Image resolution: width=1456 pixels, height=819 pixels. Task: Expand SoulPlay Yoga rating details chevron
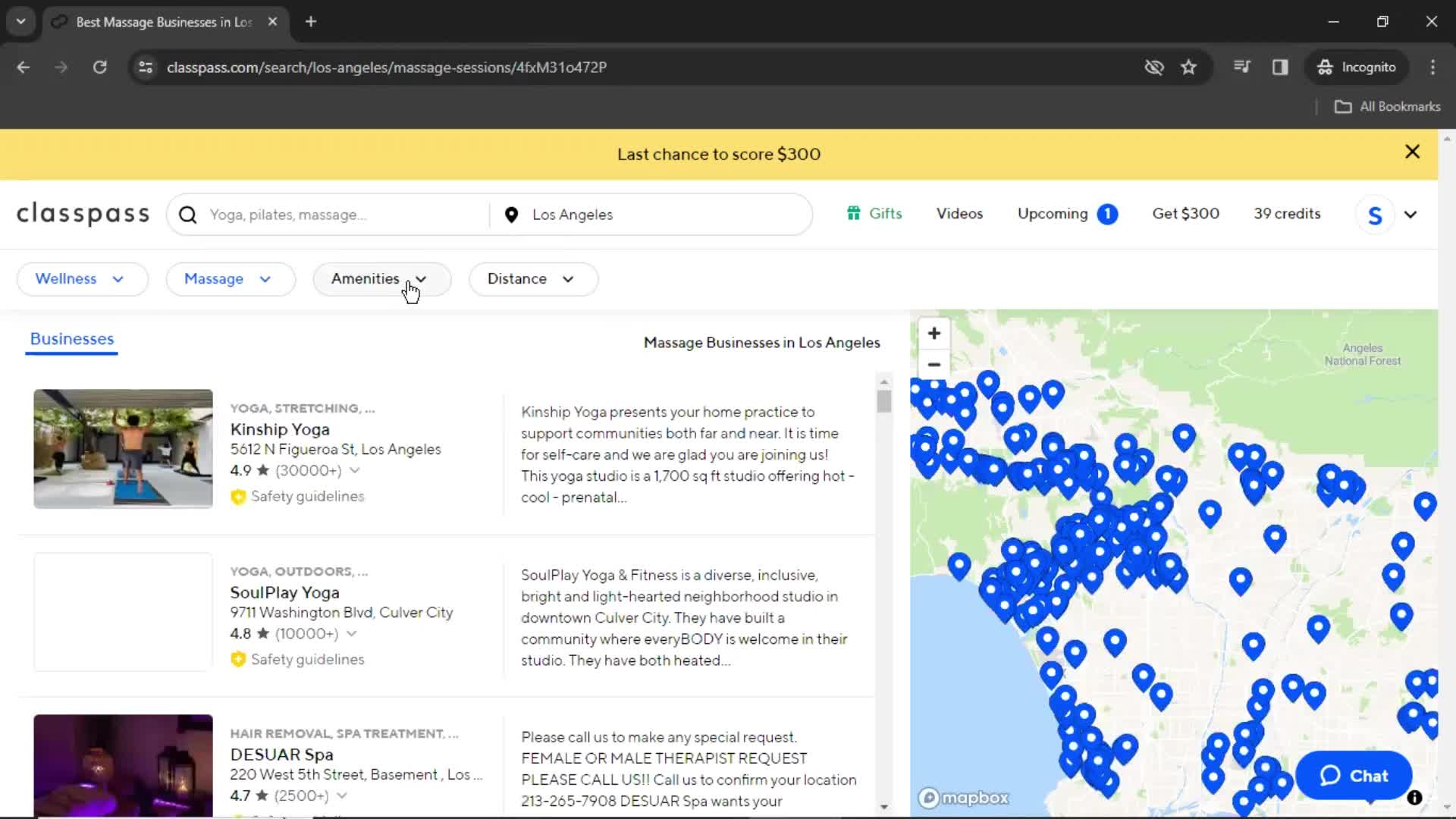pos(351,633)
